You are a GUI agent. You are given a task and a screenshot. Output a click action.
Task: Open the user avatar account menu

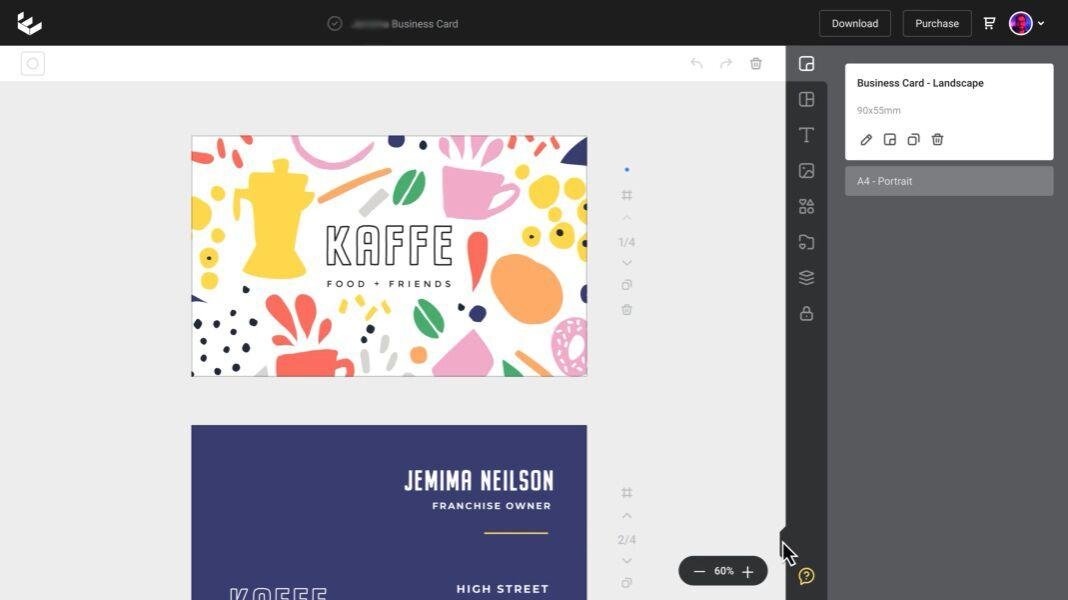(x=1026, y=23)
